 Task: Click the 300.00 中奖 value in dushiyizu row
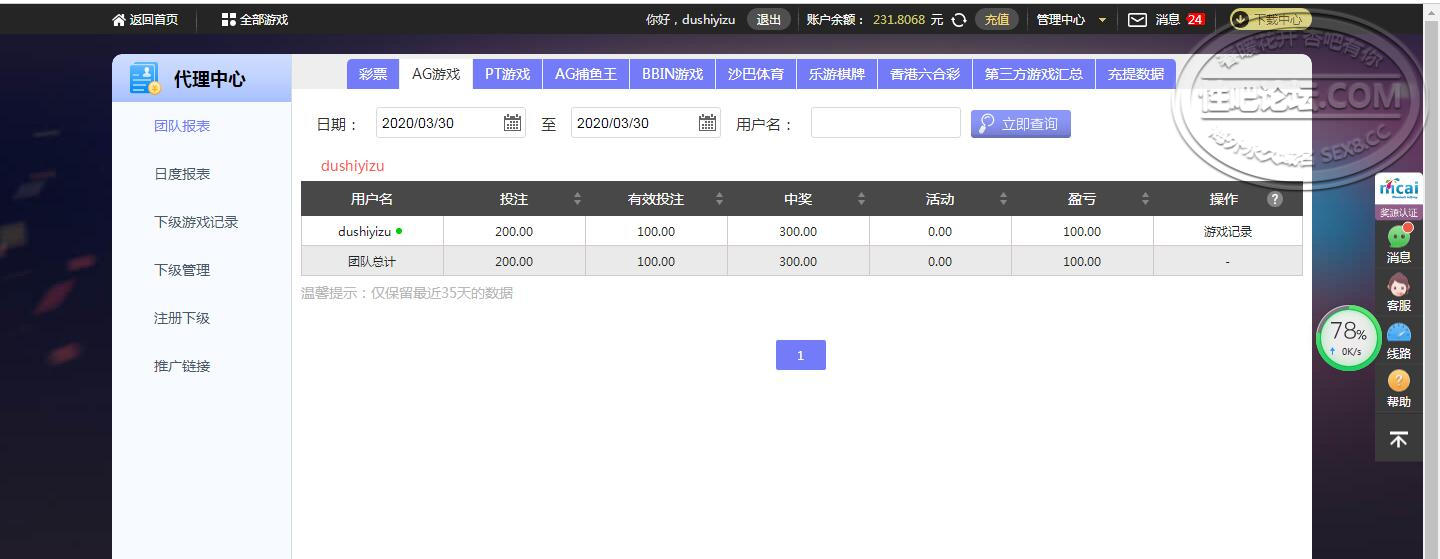click(x=798, y=231)
